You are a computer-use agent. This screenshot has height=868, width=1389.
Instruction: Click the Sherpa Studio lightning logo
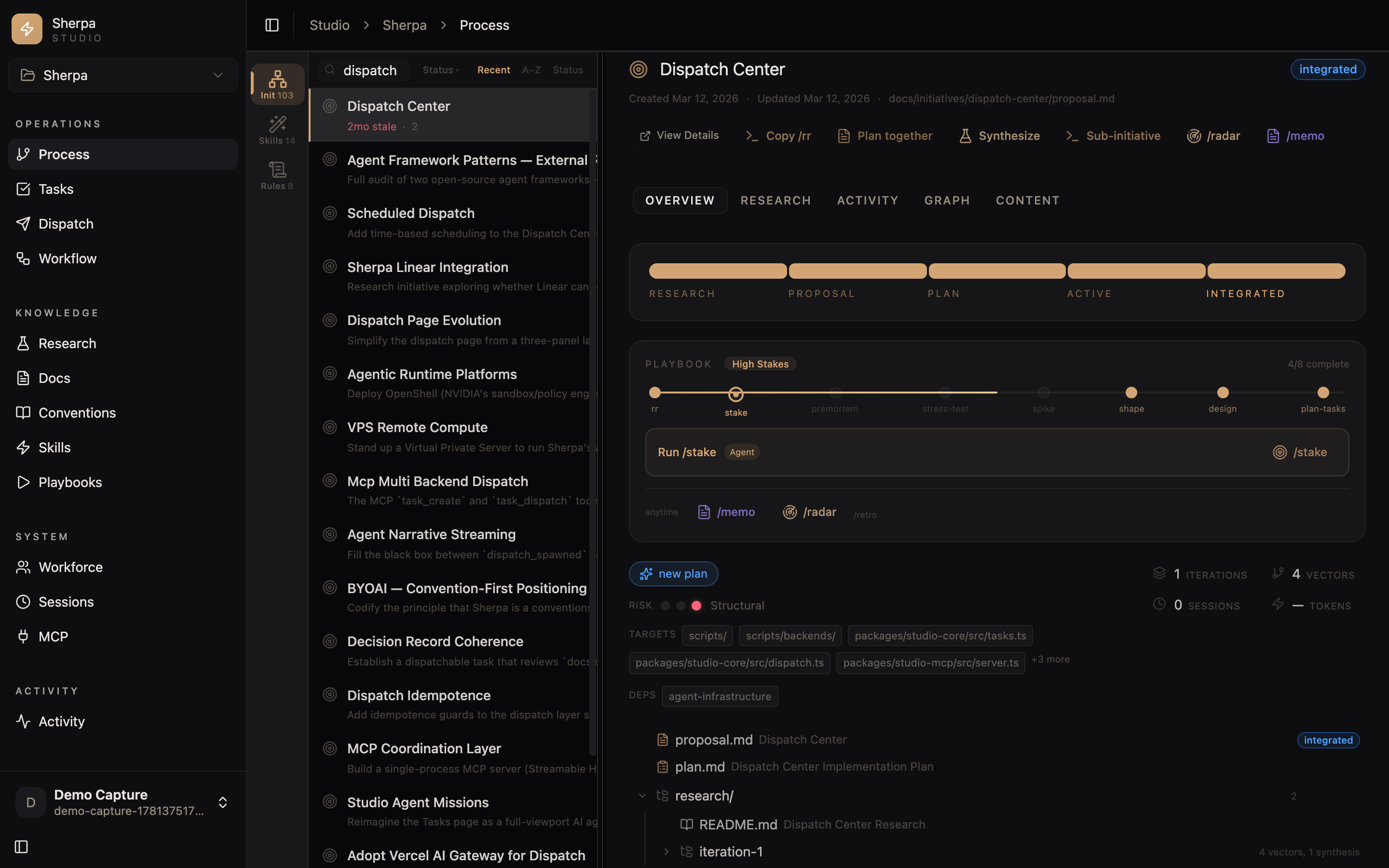[27, 29]
